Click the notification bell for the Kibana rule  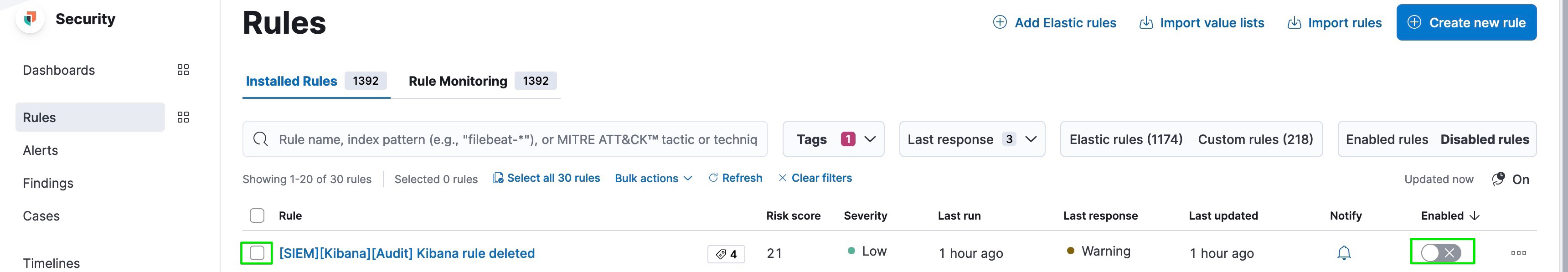coord(1345,252)
